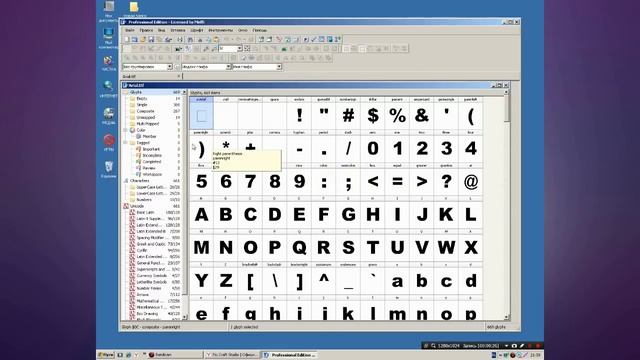
Task: Click the Пуск start button
Action: coord(106,355)
